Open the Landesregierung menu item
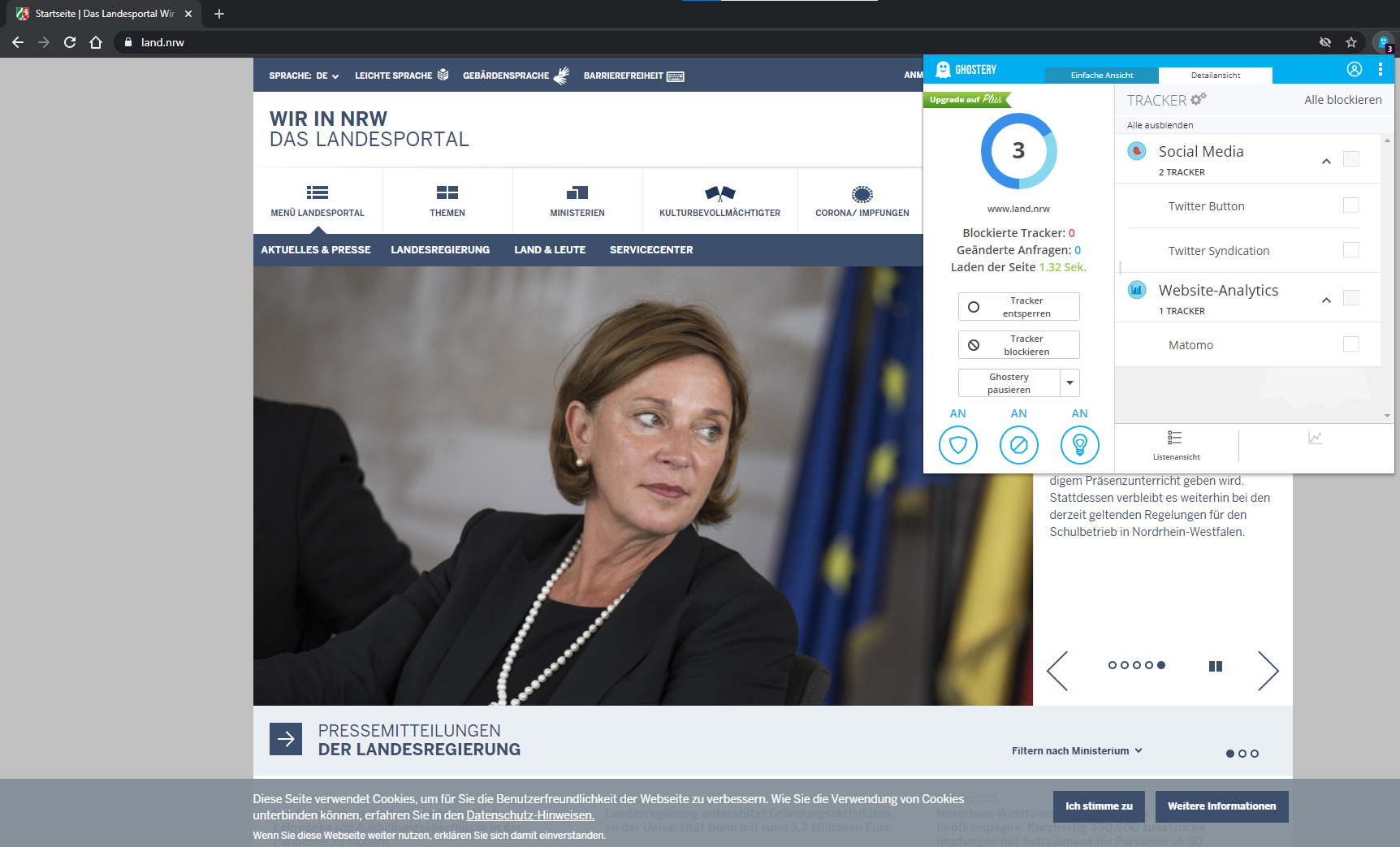This screenshot has height=847, width=1400. tap(440, 250)
